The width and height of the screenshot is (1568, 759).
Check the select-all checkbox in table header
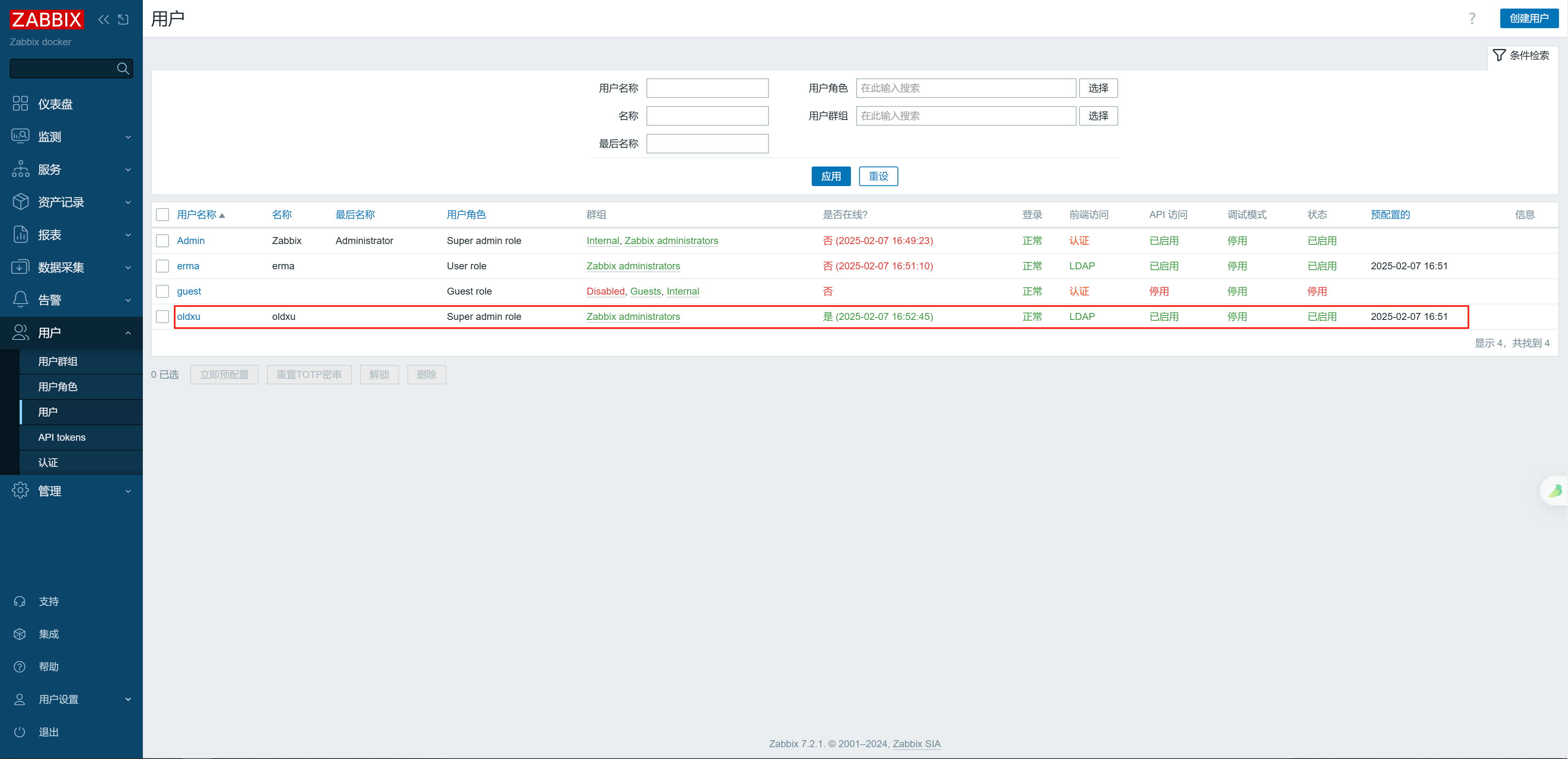pos(162,214)
